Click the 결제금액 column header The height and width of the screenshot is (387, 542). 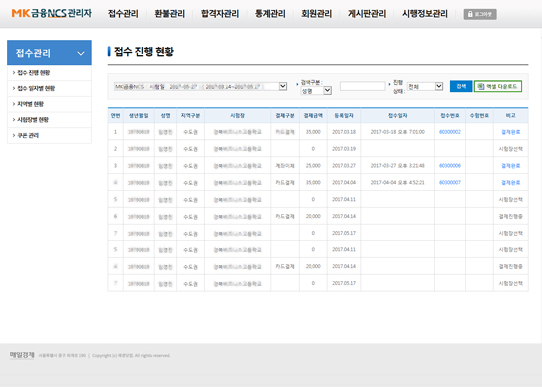[x=313, y=115]
